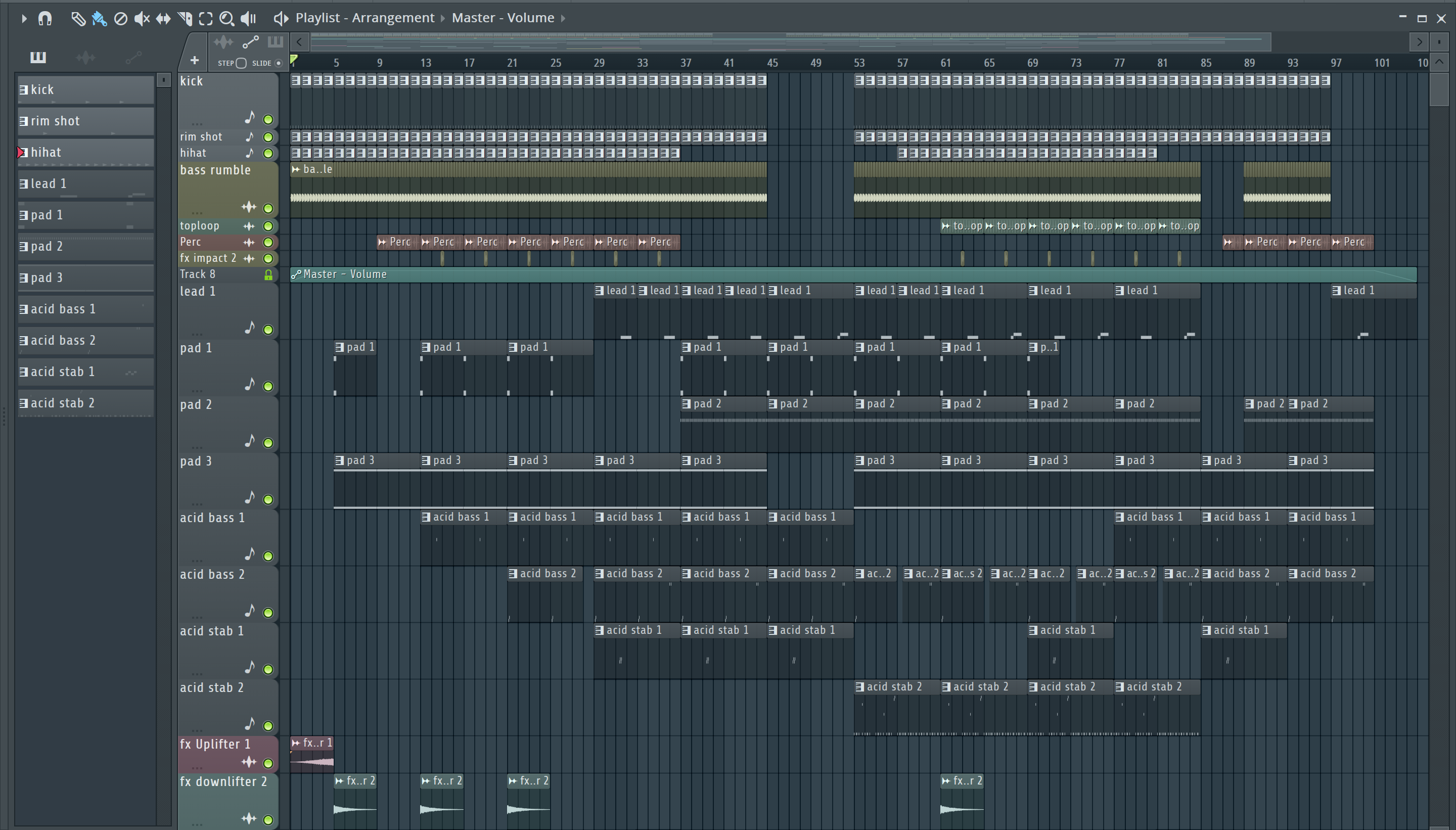Click the Master - Volume automation clip
The width and height of the screenshot is (1456, 830).
point(853,274)
